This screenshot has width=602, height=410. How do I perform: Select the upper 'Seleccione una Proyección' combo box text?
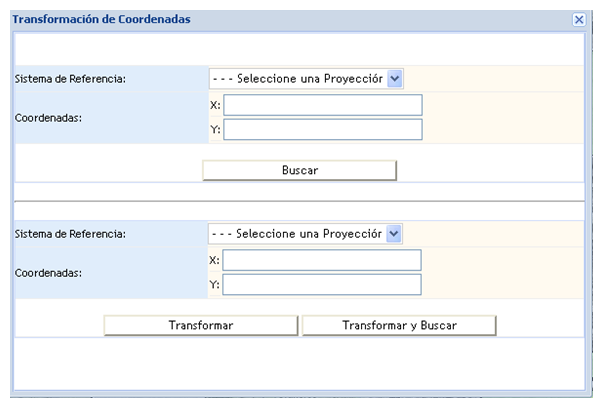(298, 79)
